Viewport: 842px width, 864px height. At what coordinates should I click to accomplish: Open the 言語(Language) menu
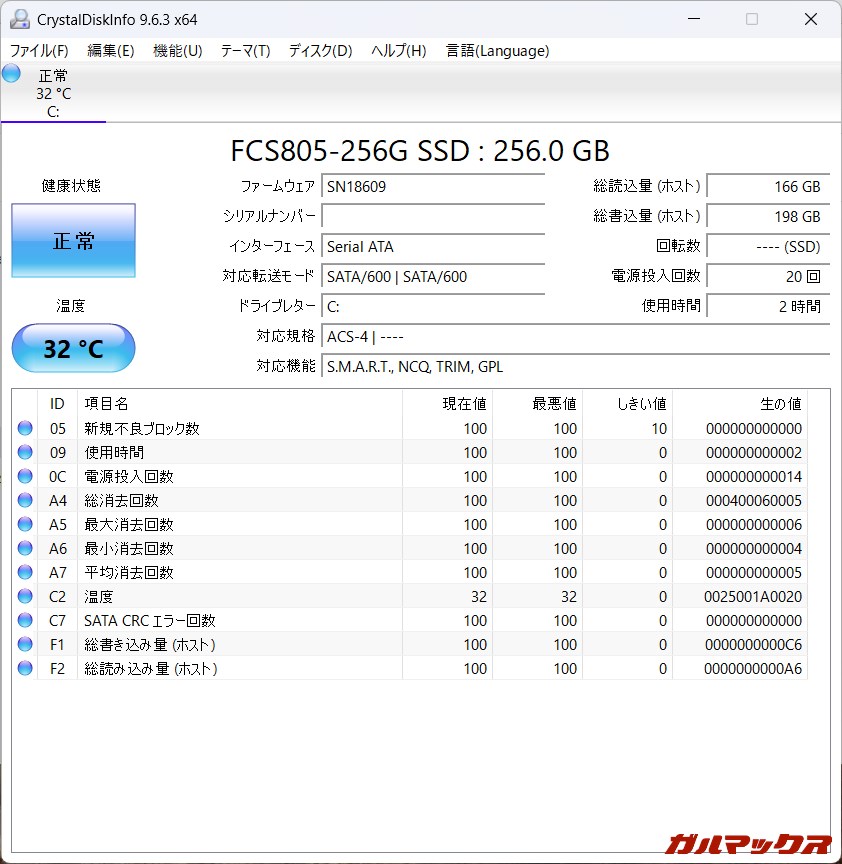[x=497, y=50]
